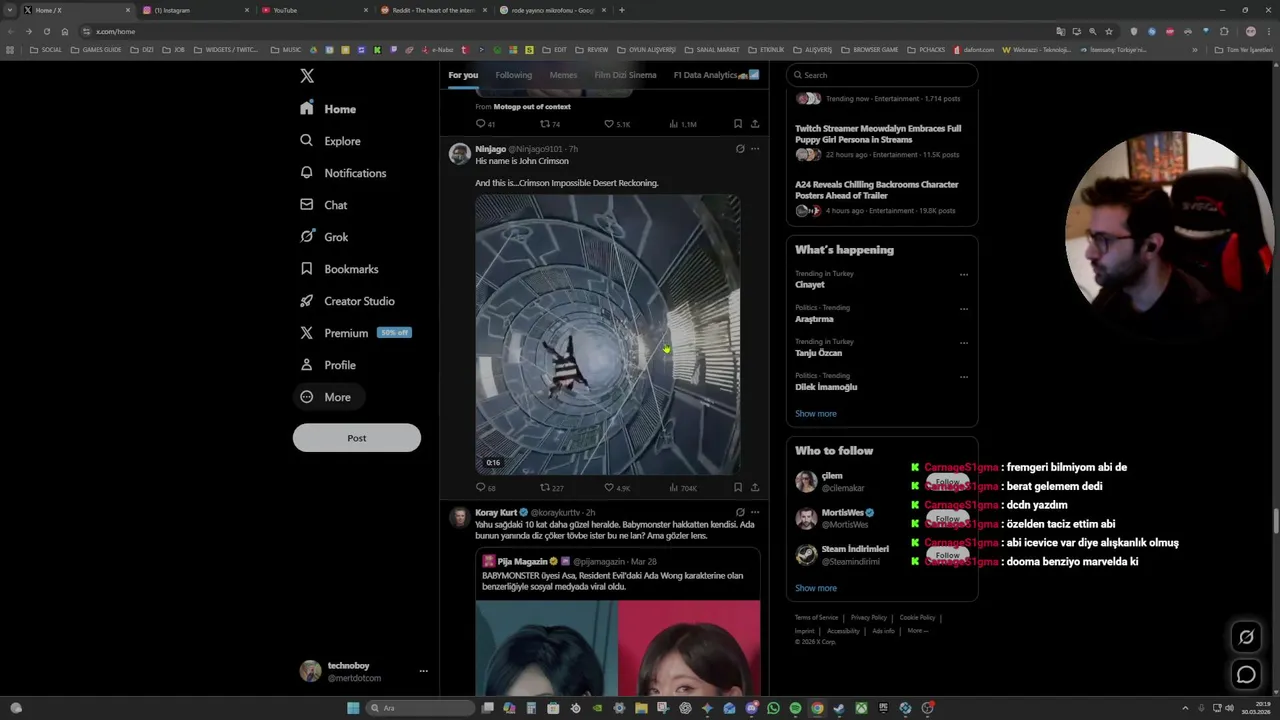
Task: Click Grok icon on Ninjago's post
Action: (x=740, y=149)
